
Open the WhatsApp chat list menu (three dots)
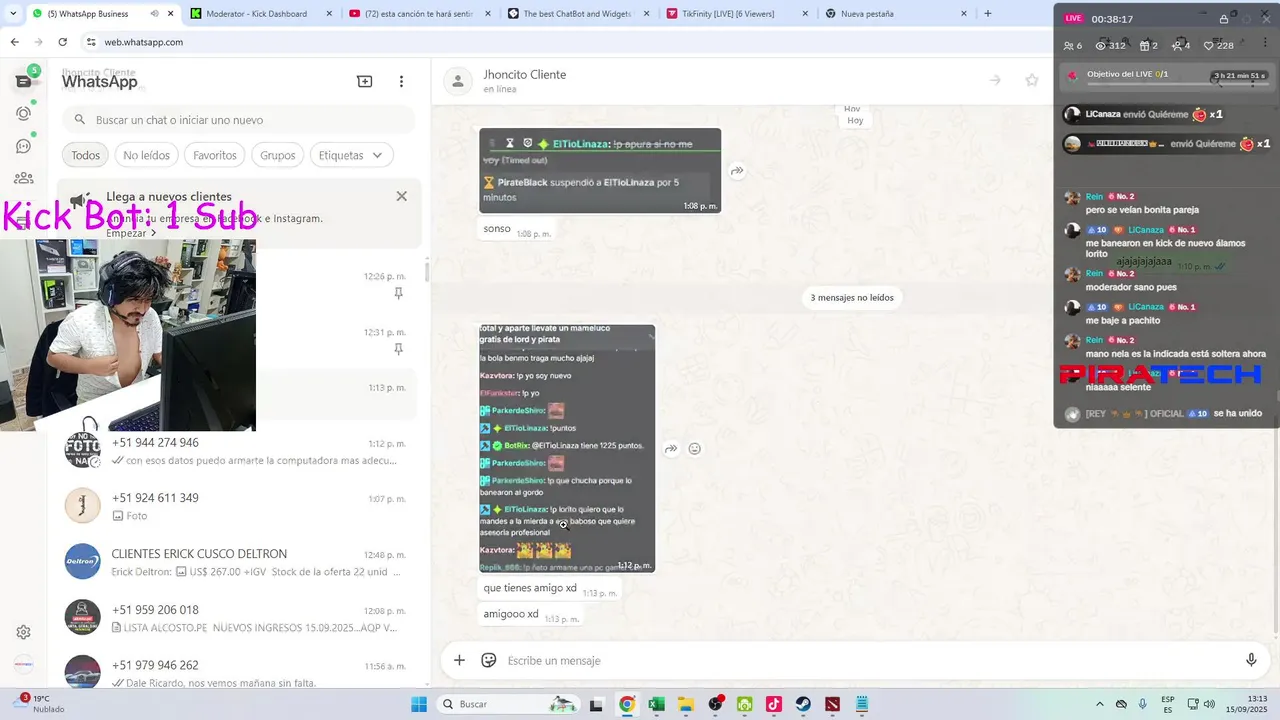401,81
